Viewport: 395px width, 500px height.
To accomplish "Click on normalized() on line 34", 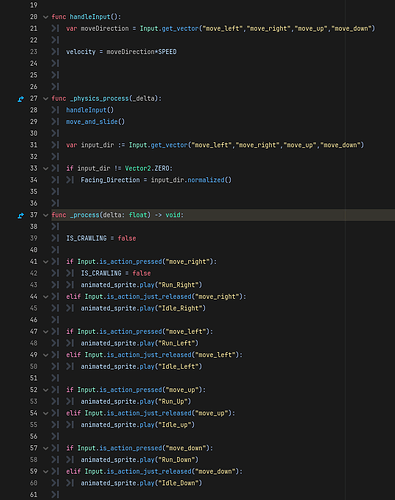I will point(209,180).
